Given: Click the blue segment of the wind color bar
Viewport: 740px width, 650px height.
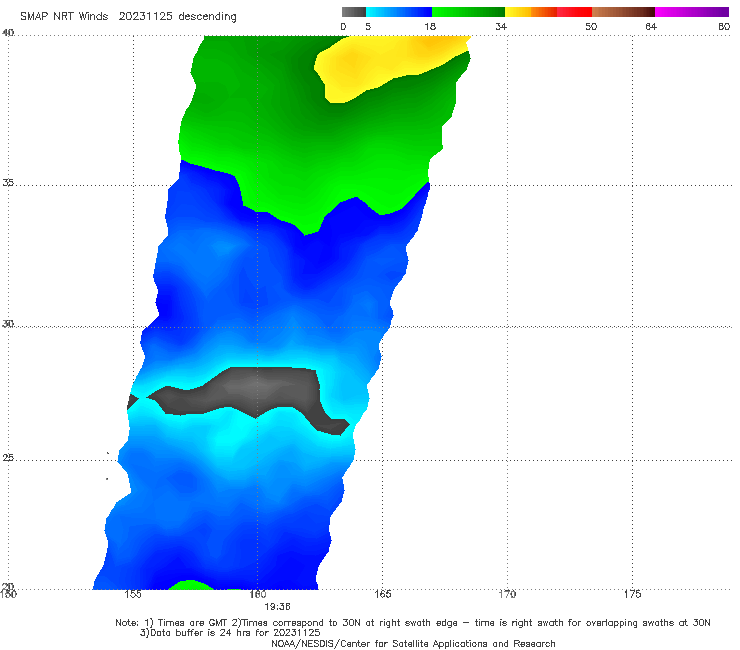Looking at the screenshot, I should pyautogui.click(x=399, y=12).
